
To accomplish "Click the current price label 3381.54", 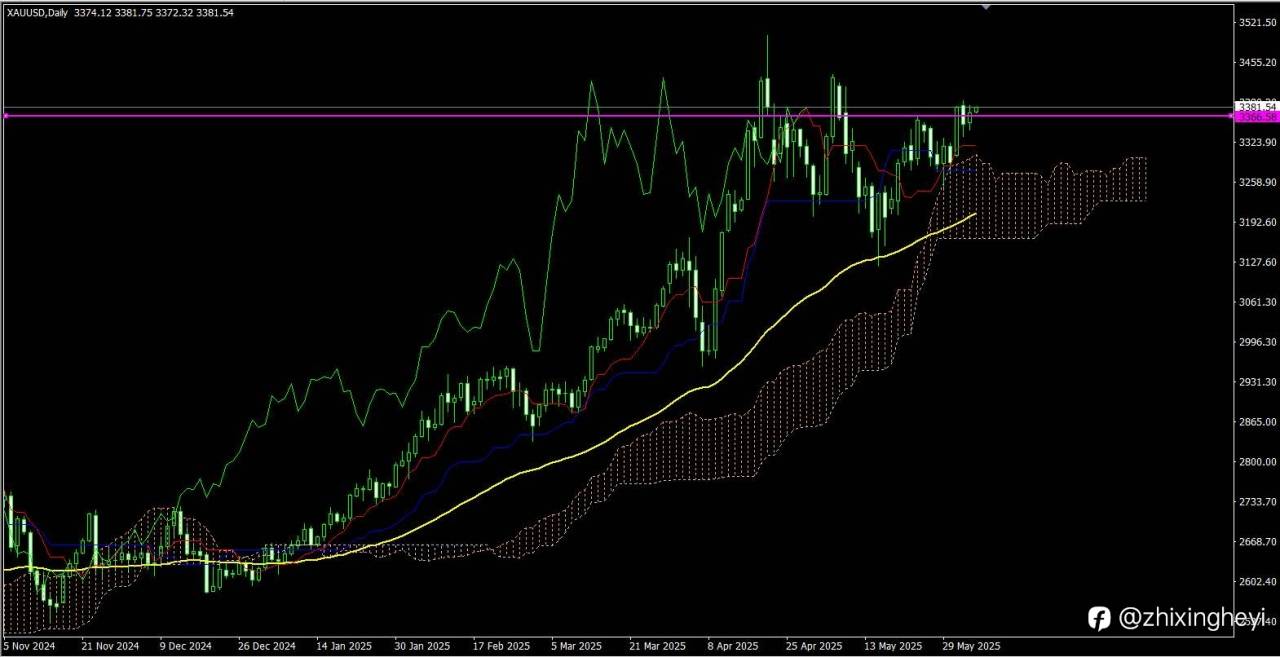I will (x=1256, y=106).
